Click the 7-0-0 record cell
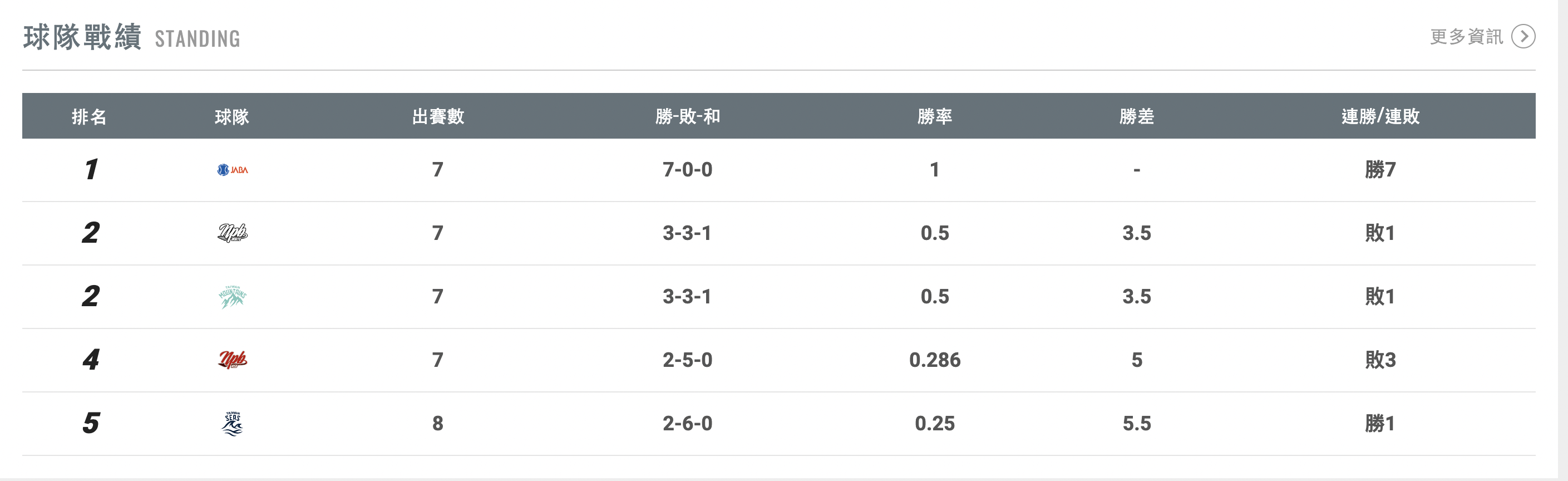The image size is (1568, 481). (687, 170)
